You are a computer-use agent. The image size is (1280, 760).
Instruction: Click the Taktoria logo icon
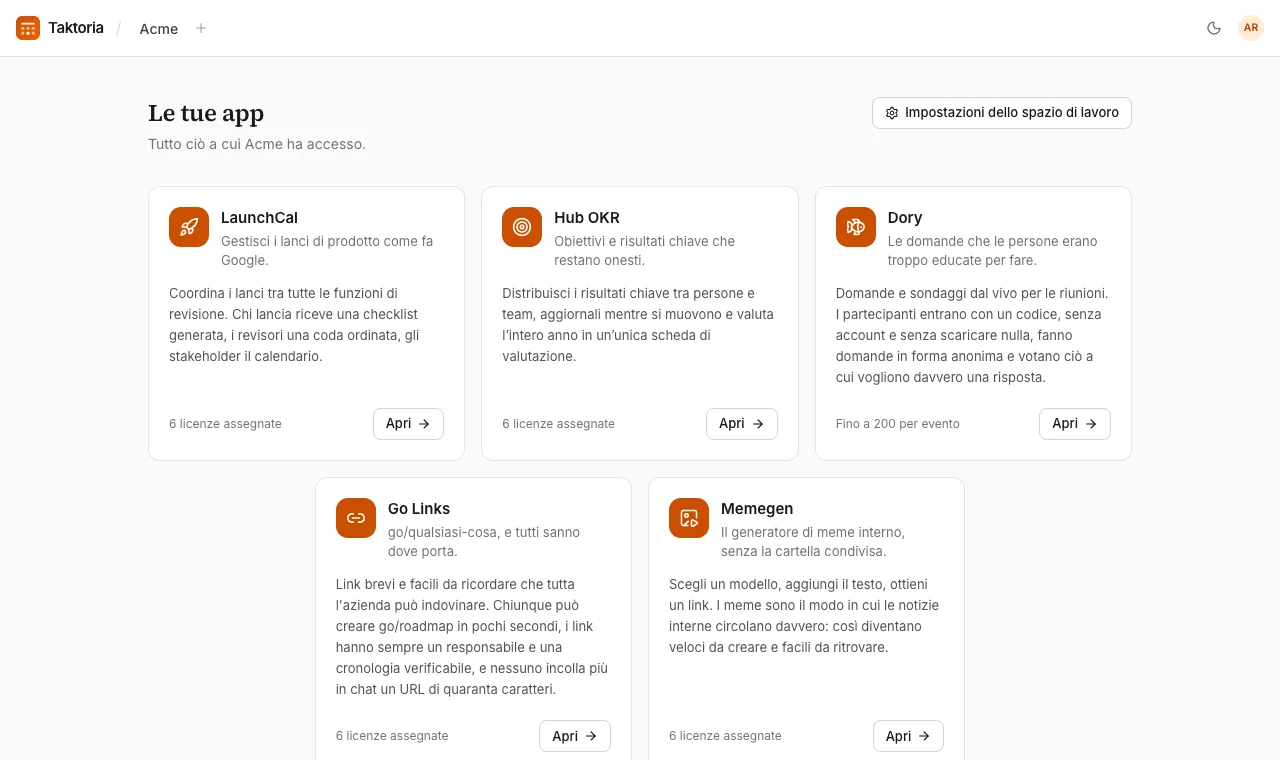pos(28,28)
